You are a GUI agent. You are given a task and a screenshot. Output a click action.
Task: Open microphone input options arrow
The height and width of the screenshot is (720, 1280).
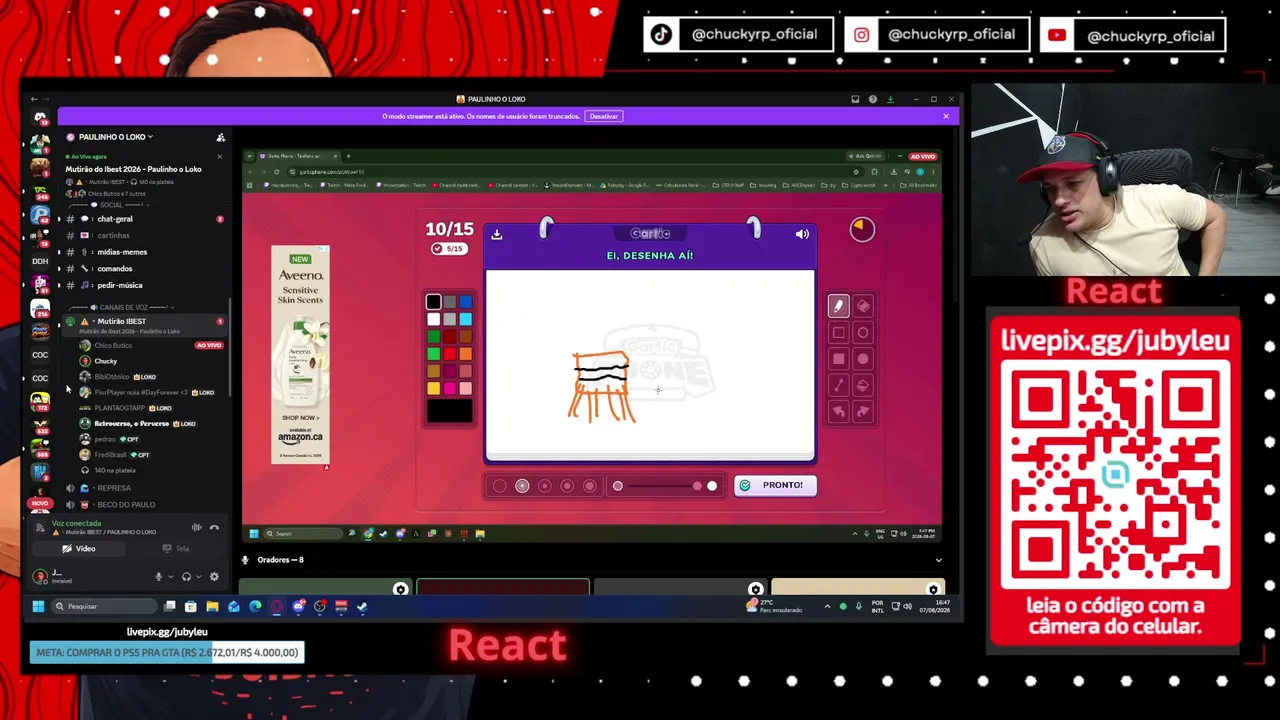click(x=169, y=577)
